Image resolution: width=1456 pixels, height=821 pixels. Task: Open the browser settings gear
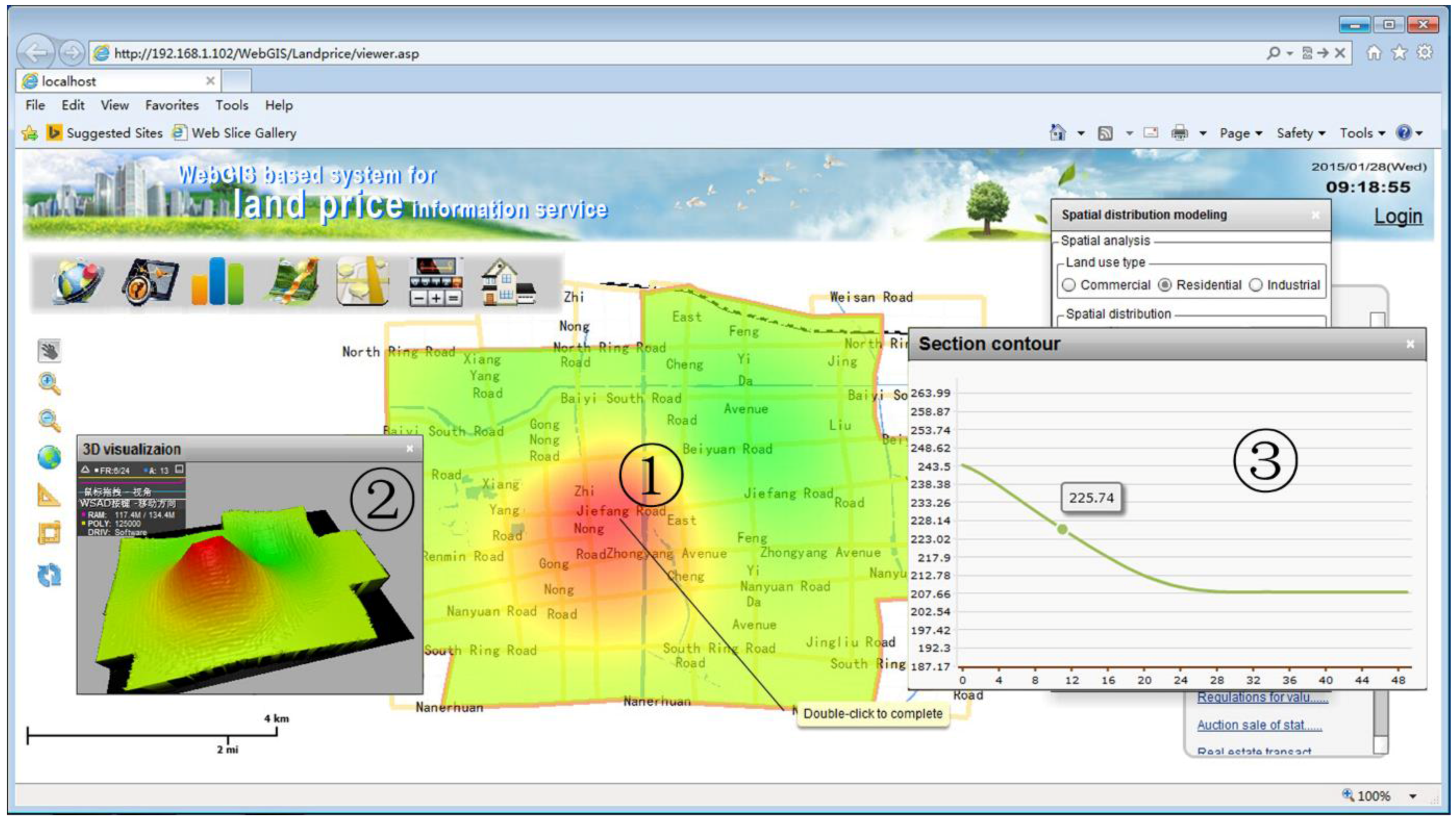coord(1425,52)
